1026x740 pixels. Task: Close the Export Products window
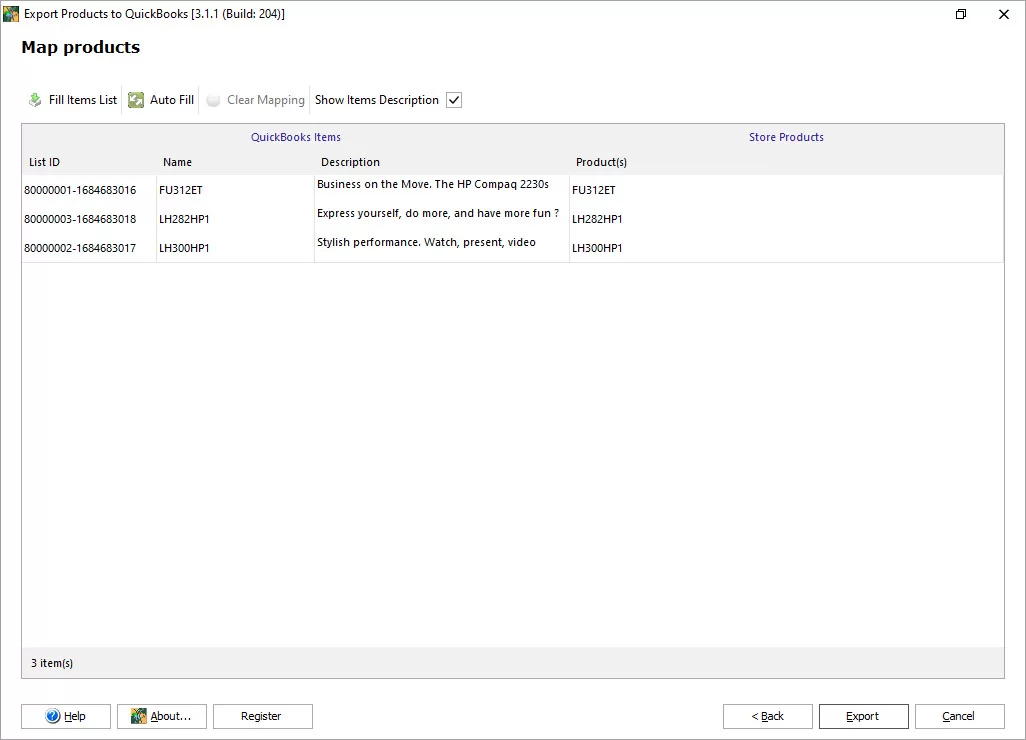pos(1003,14)
